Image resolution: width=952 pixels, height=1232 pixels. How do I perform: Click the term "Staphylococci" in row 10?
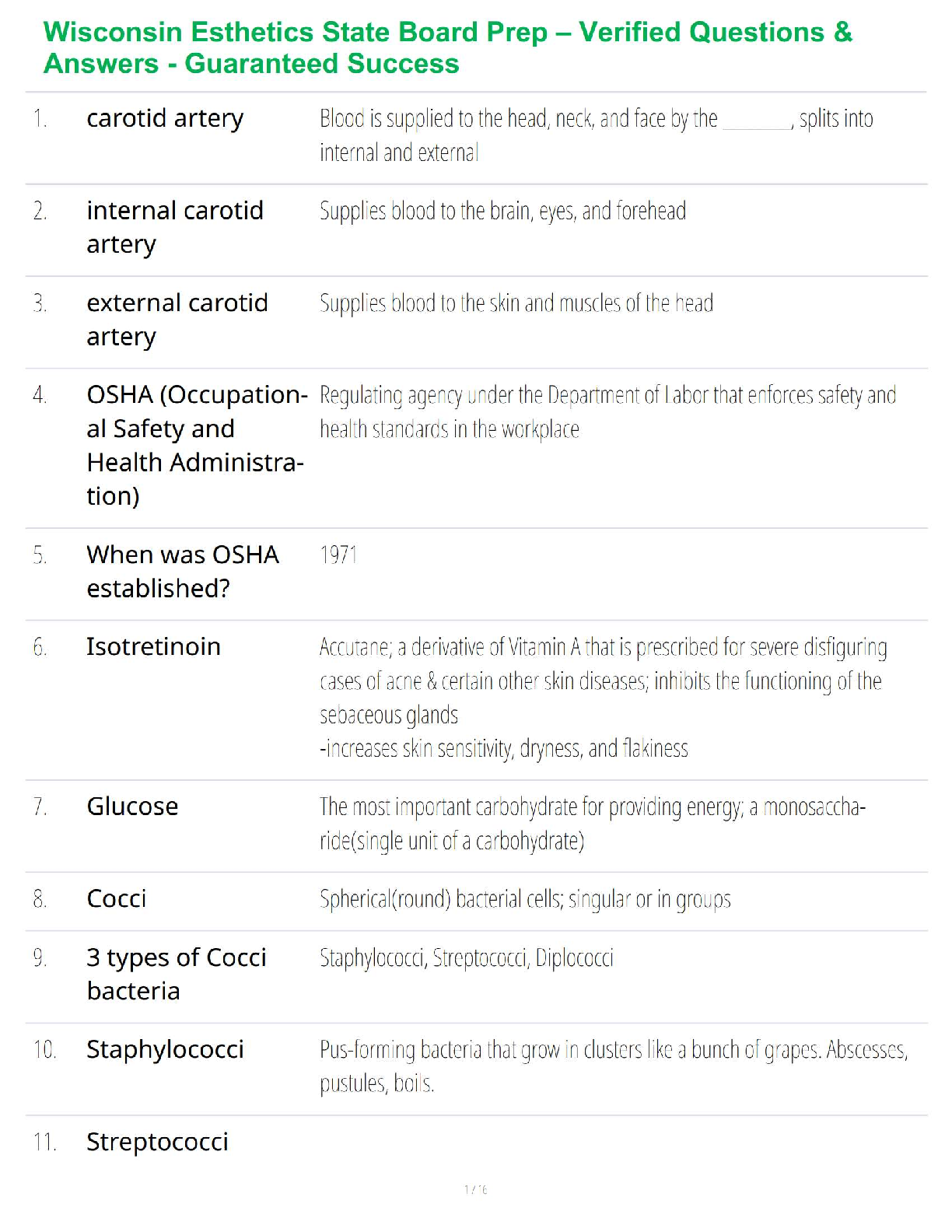pos(165,1050)
